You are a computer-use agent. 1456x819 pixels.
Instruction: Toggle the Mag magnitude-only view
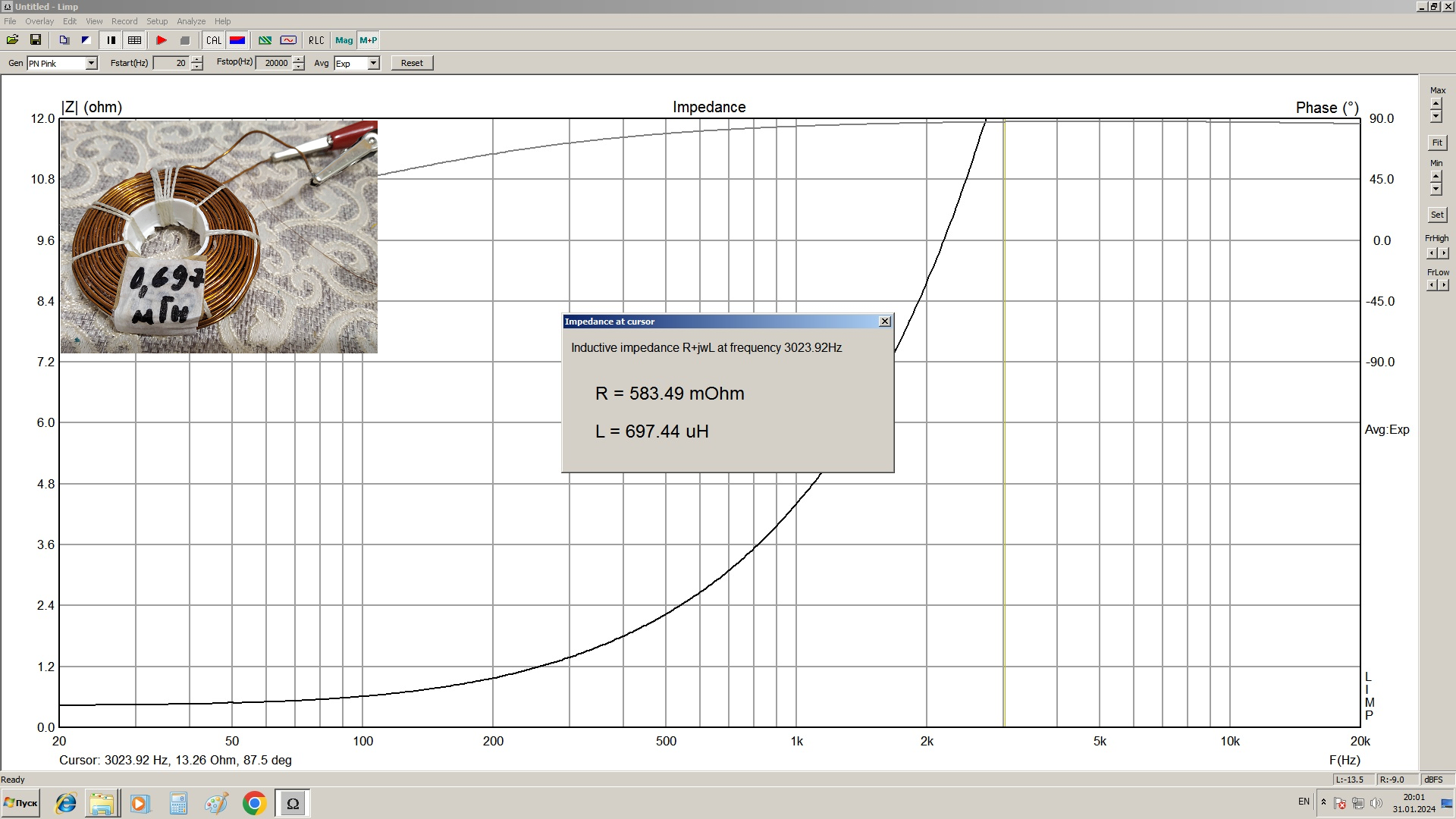pyautogui.click(x=344, y=40)
